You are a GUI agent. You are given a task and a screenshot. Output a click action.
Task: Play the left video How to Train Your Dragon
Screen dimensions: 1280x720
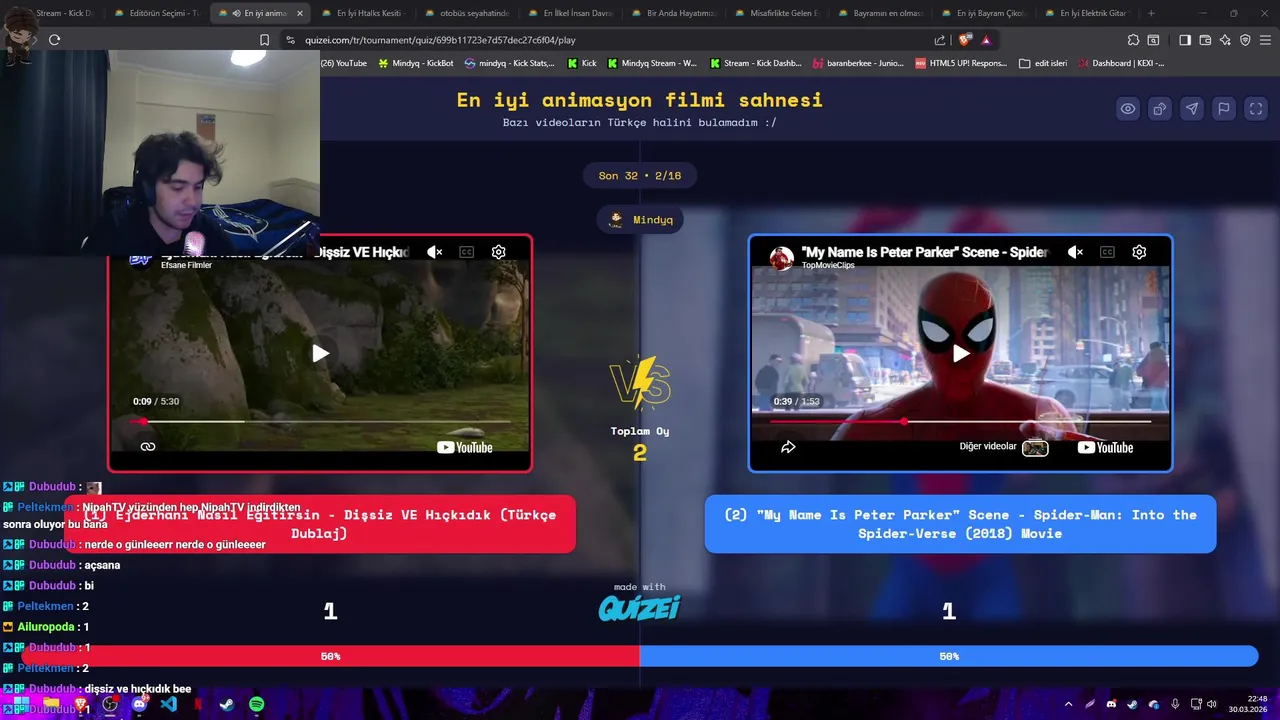pyautogui.click(x=320, y=353)
